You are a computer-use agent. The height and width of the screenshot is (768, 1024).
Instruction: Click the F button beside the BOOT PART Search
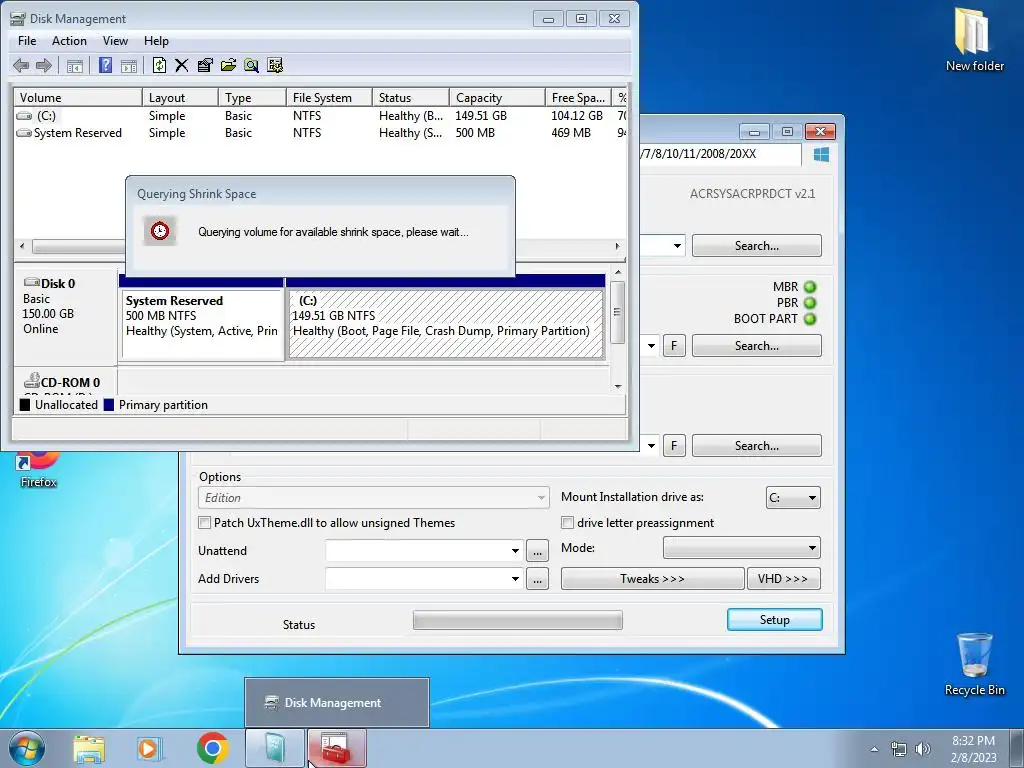674,345
